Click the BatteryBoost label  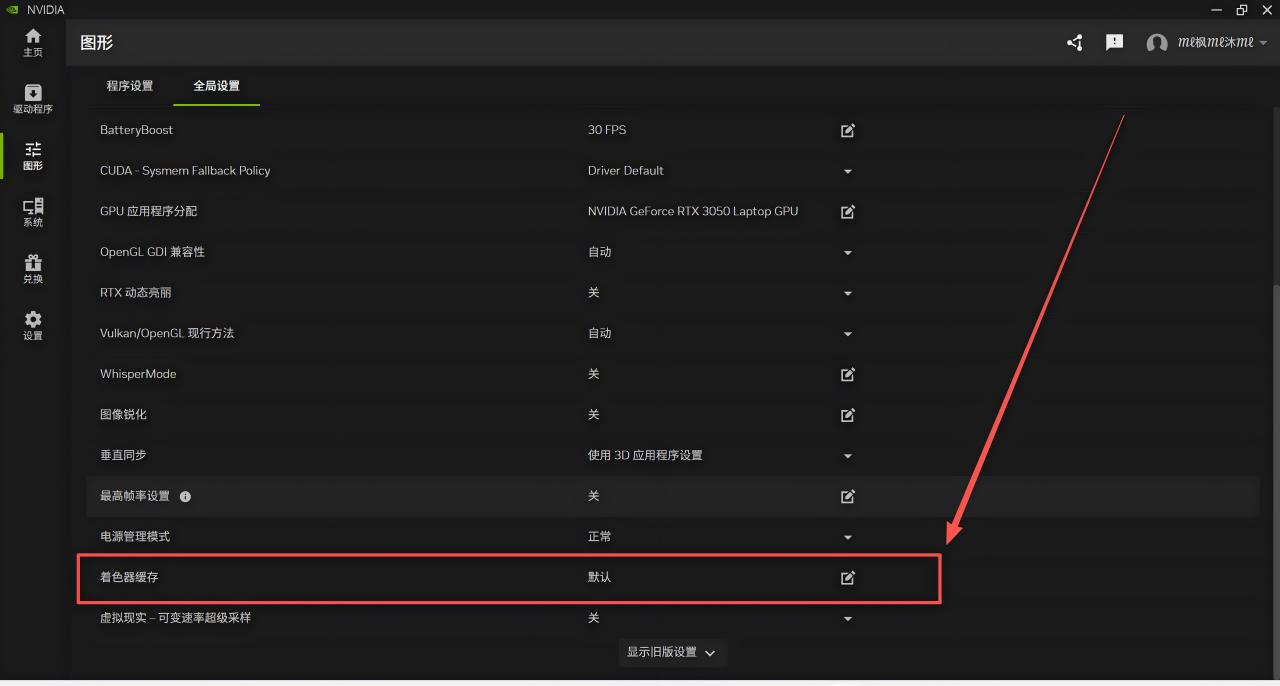(x=136, y=130)
